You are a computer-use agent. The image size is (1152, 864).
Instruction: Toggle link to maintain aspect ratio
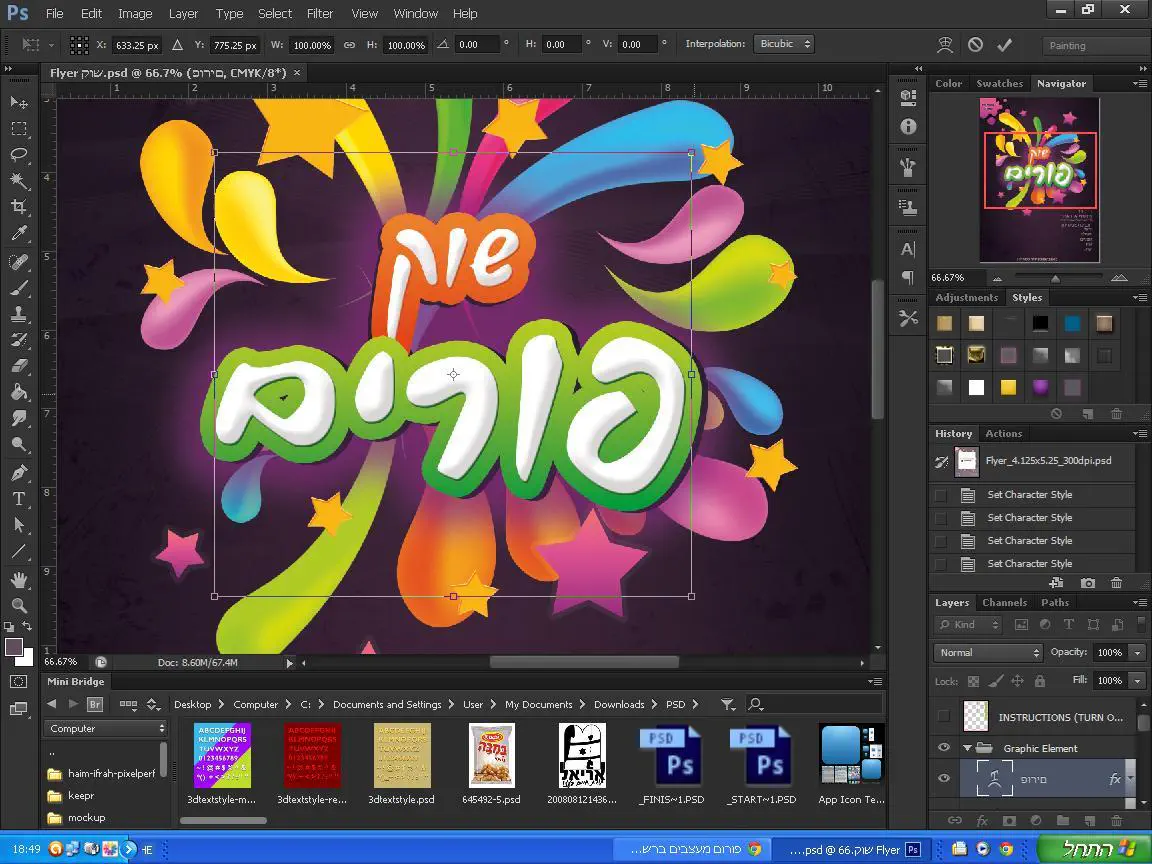pos(349,45)
